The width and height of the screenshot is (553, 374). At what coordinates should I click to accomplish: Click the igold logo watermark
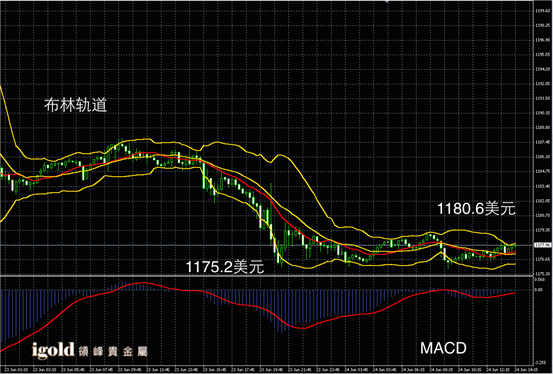53,350
